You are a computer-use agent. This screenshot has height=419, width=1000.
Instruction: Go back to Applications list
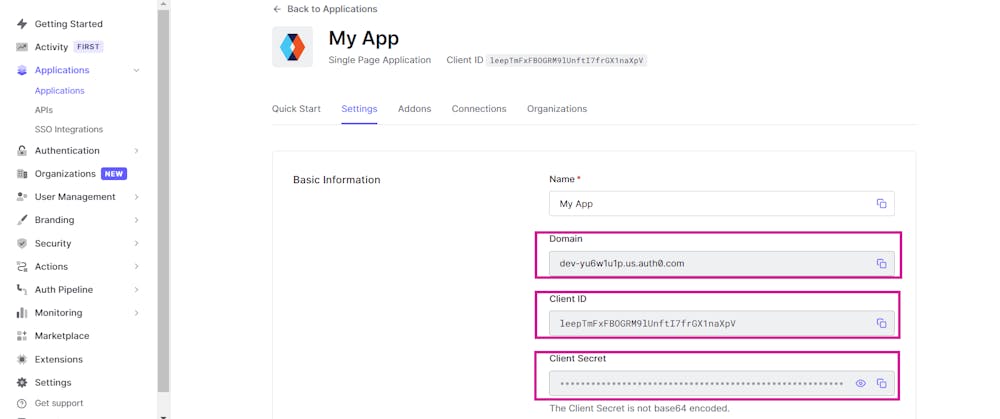326,9
